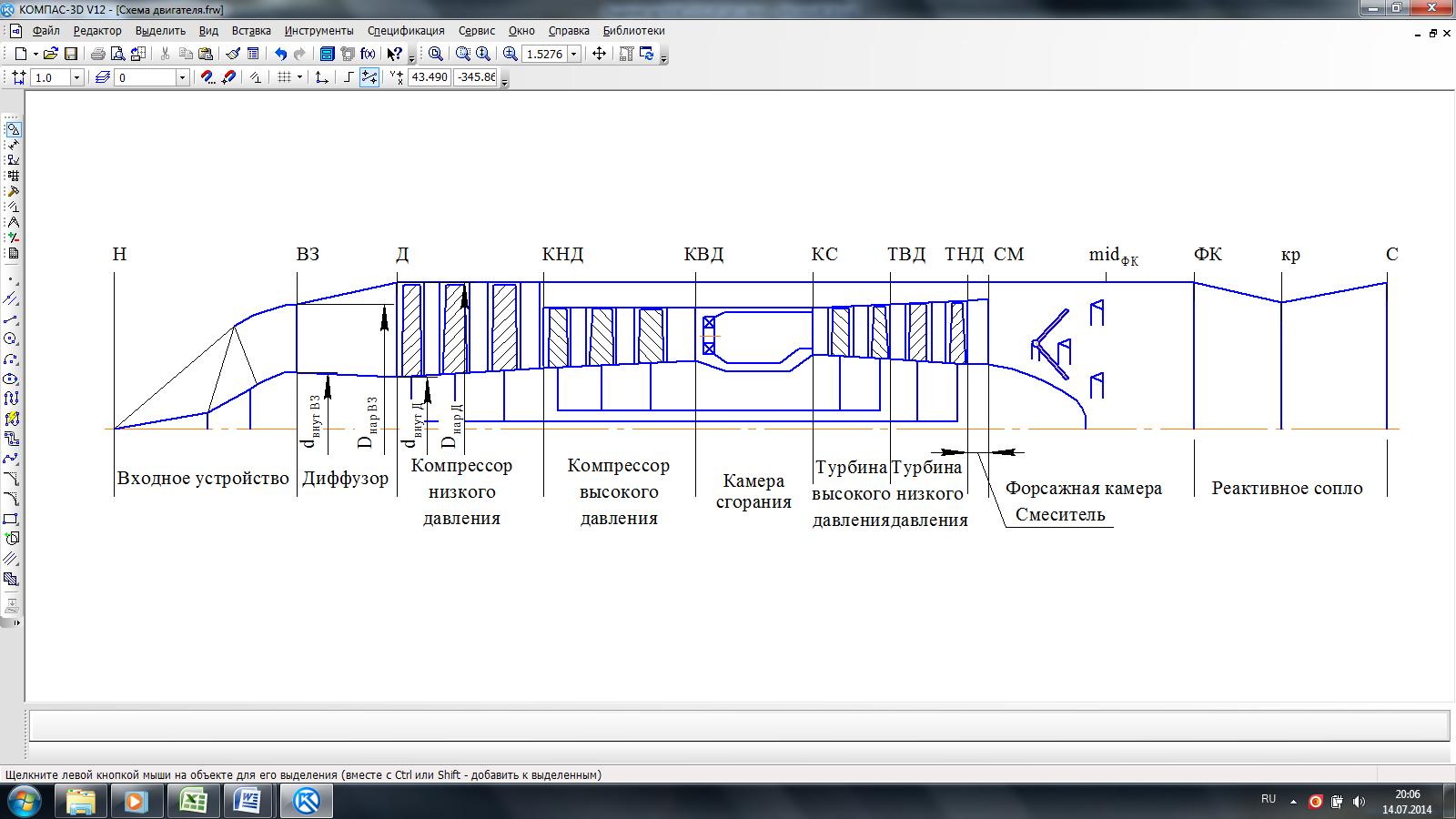Click the X coordinate field 43.490
This screenshot has width=1456, height=819.
[x=430, y=77]
